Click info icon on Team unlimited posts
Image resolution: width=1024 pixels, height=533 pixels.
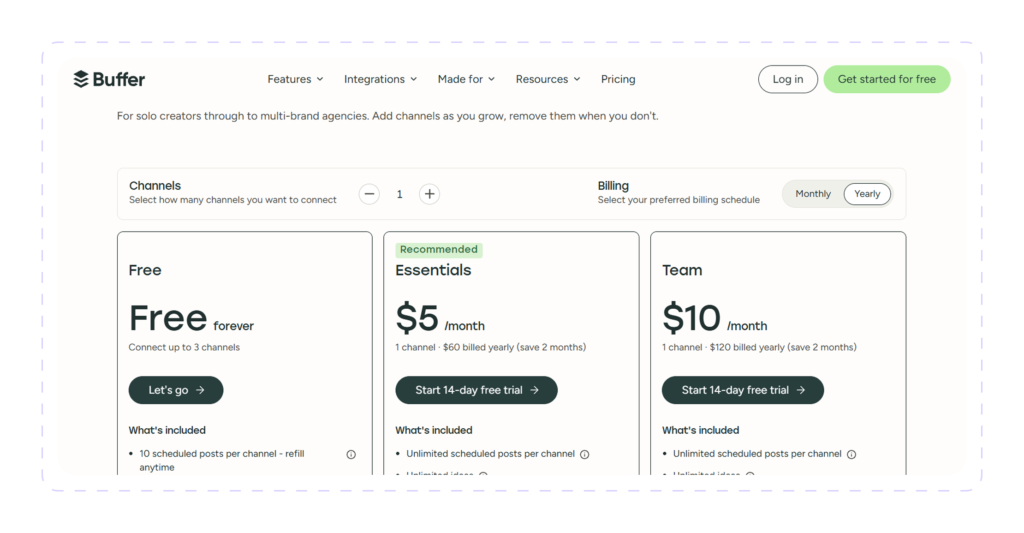[852, 455]
